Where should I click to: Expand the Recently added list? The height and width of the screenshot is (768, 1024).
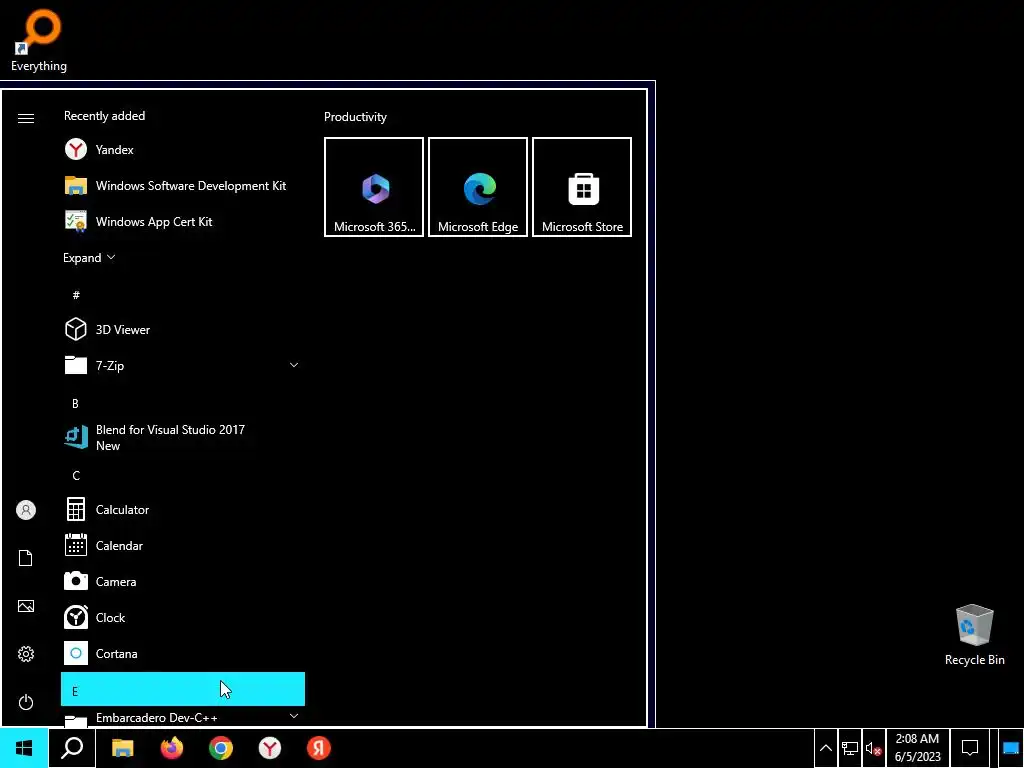(89, 258)
